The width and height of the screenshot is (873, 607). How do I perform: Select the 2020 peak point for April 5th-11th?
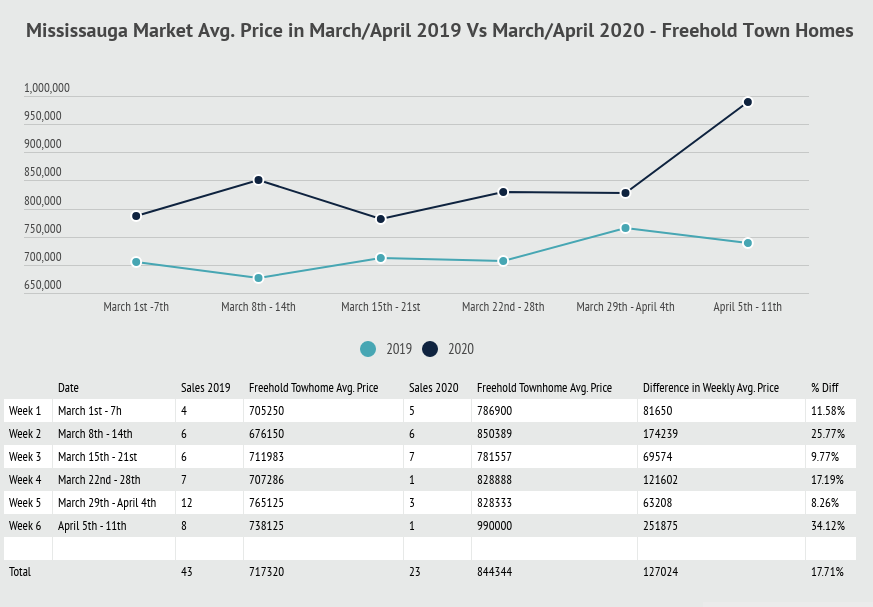748,102
